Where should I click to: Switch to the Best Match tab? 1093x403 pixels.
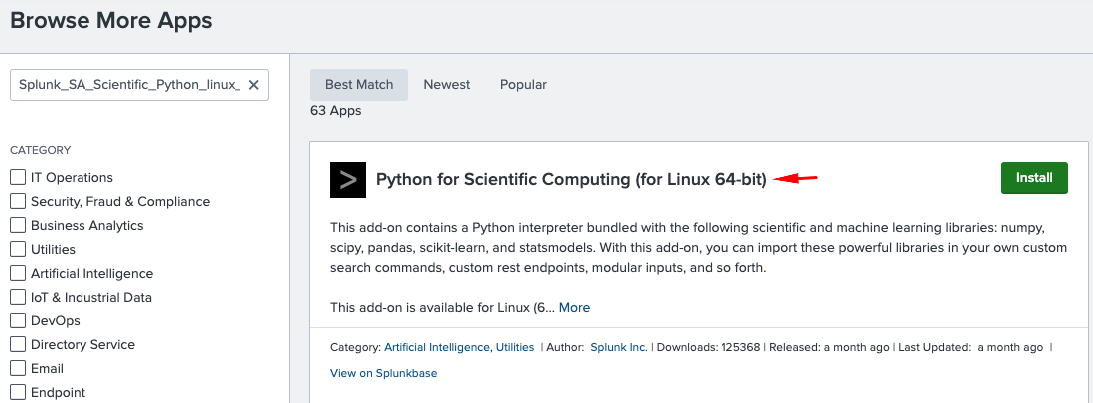click(359, 85)
